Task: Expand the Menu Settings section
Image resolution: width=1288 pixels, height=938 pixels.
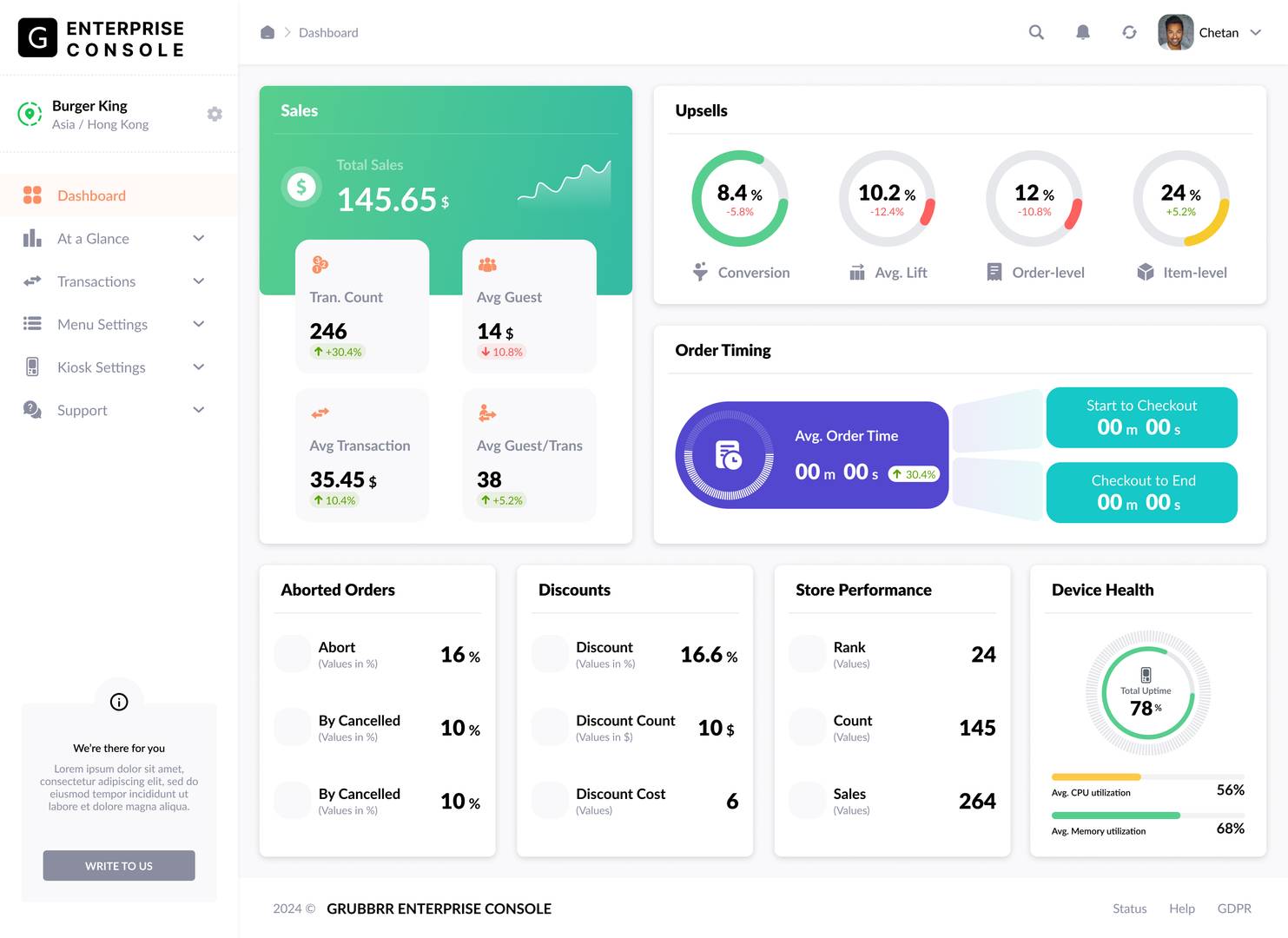Action: [199, 324]
